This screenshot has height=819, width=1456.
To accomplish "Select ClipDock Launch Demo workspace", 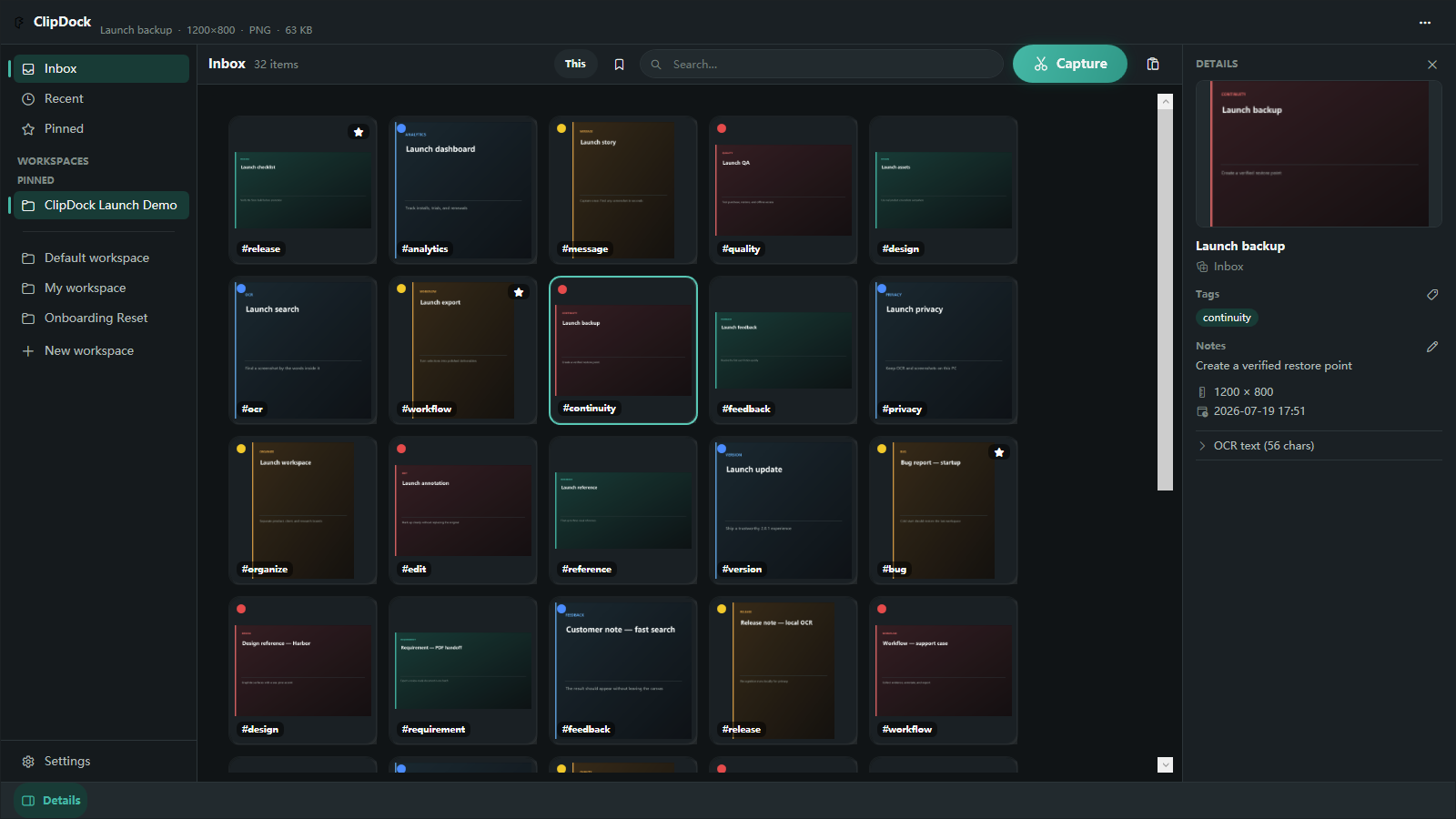I will pos(101,205).
